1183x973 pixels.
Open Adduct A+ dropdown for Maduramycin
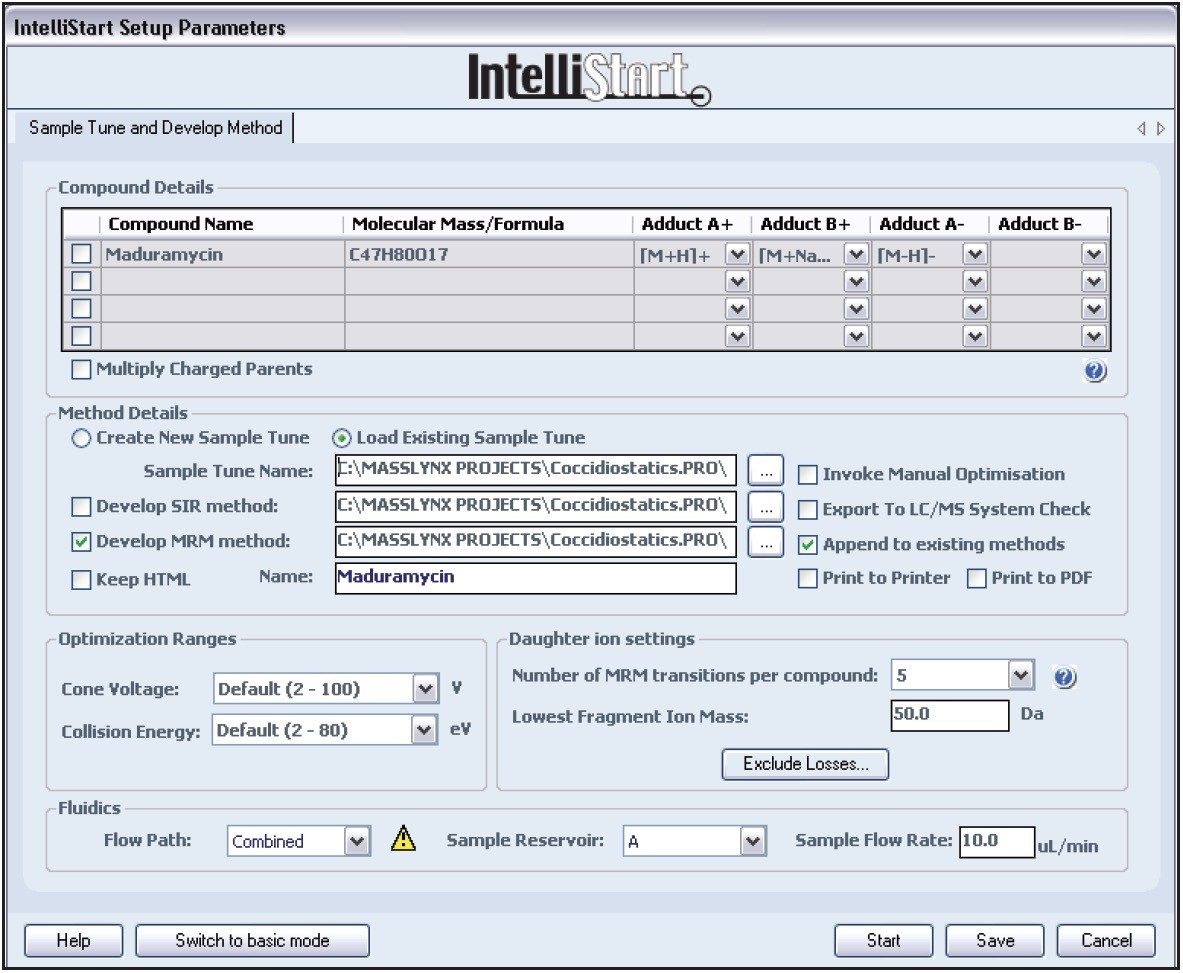tap(737, 254)
